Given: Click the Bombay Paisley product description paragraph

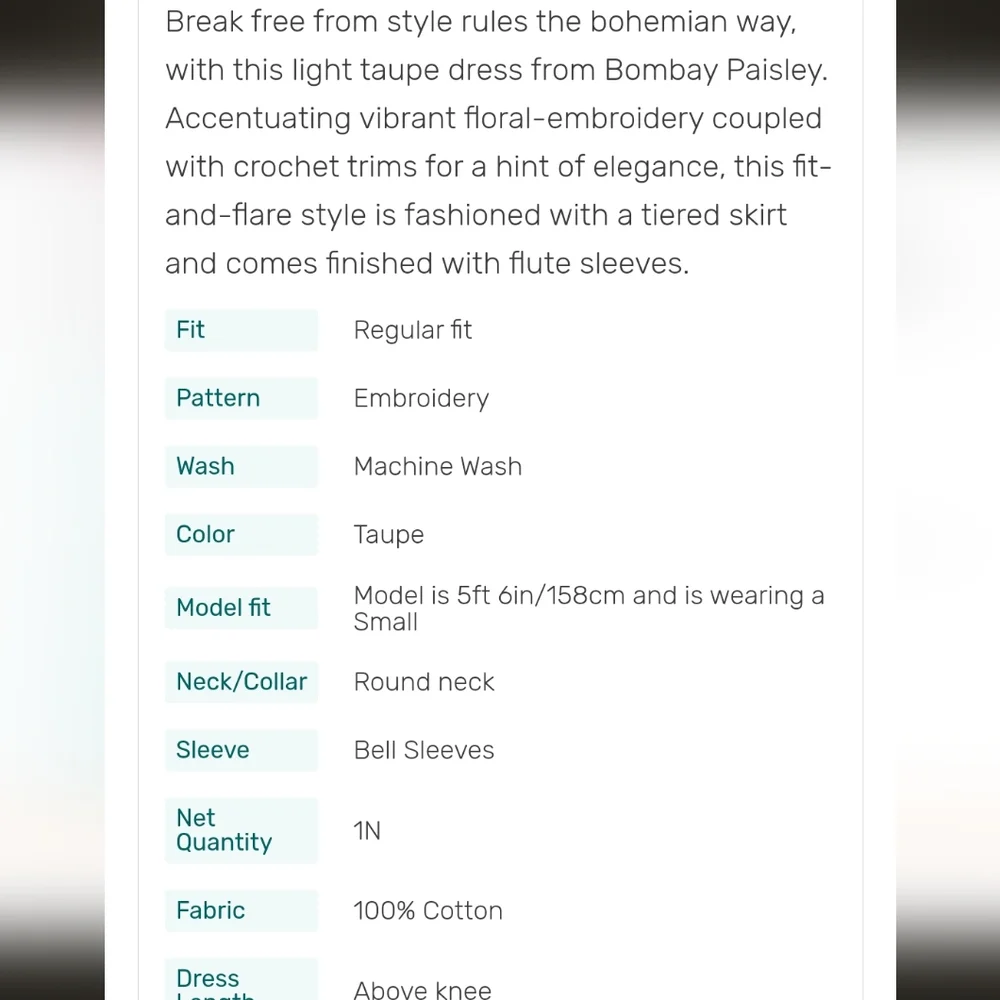Looking at the screenshot, I should [x=498, y=143].
